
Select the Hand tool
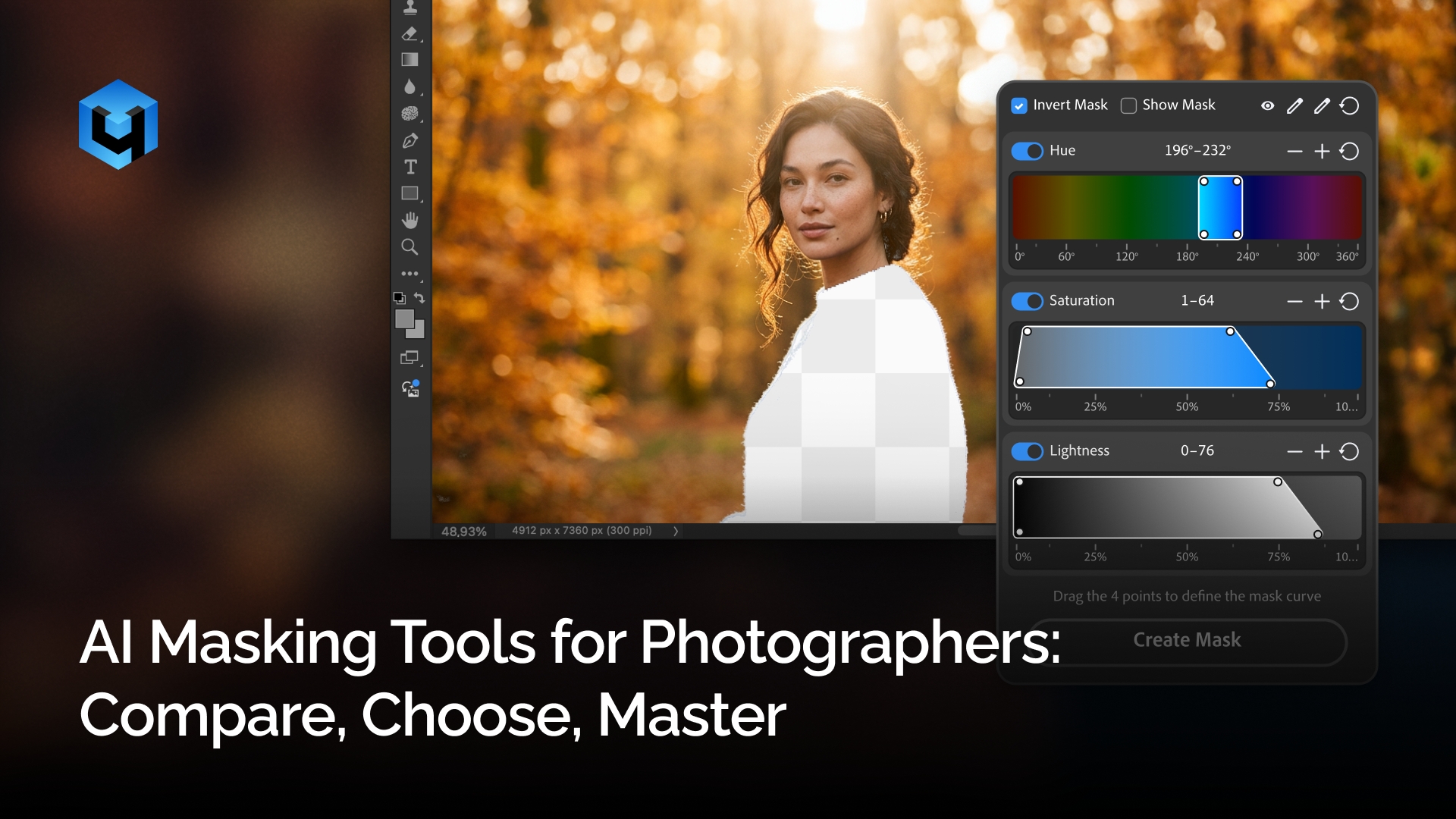coord(409,220)
